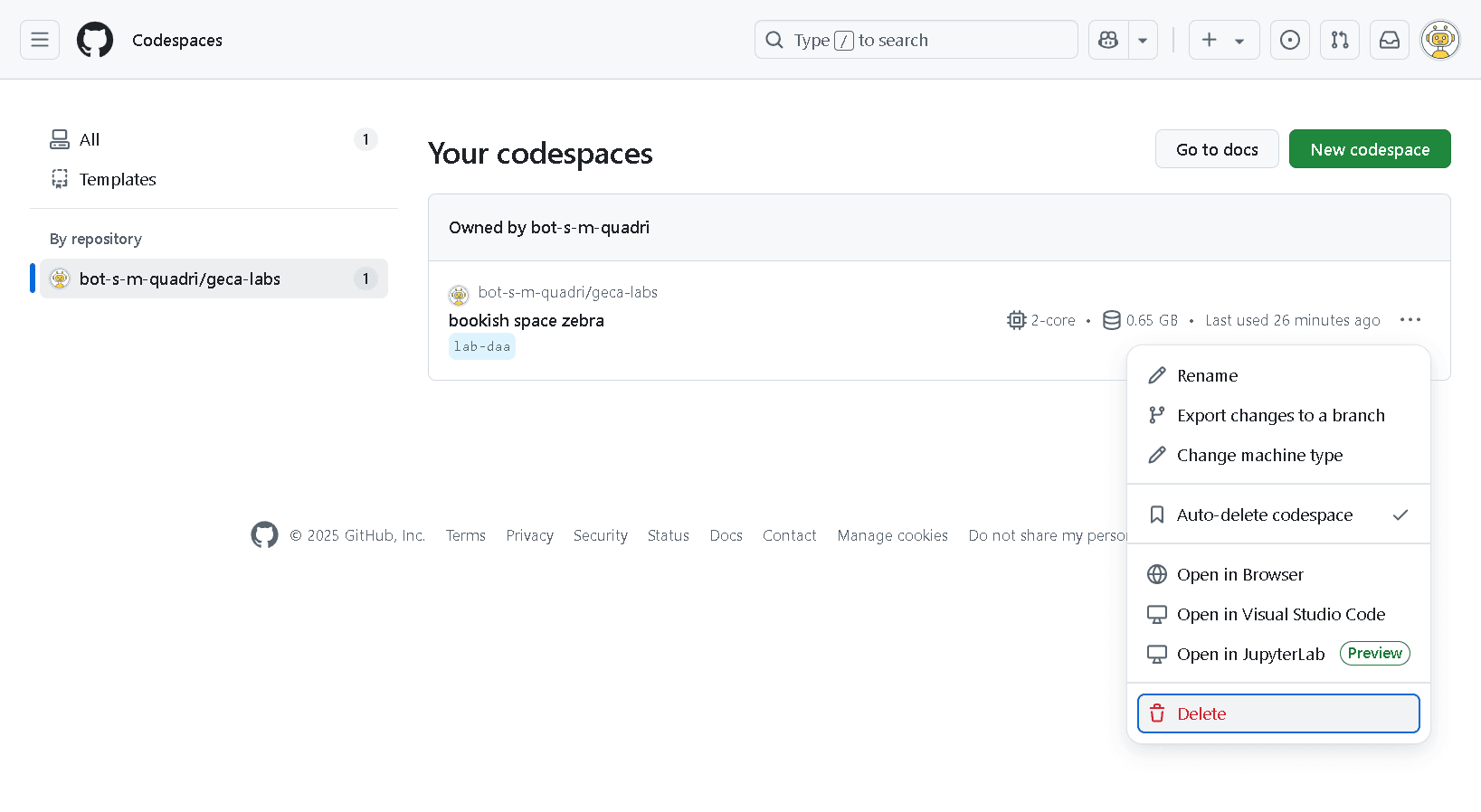Click the lab-daa branch label
1481x812 pixels.
click(x=482, y=346)
